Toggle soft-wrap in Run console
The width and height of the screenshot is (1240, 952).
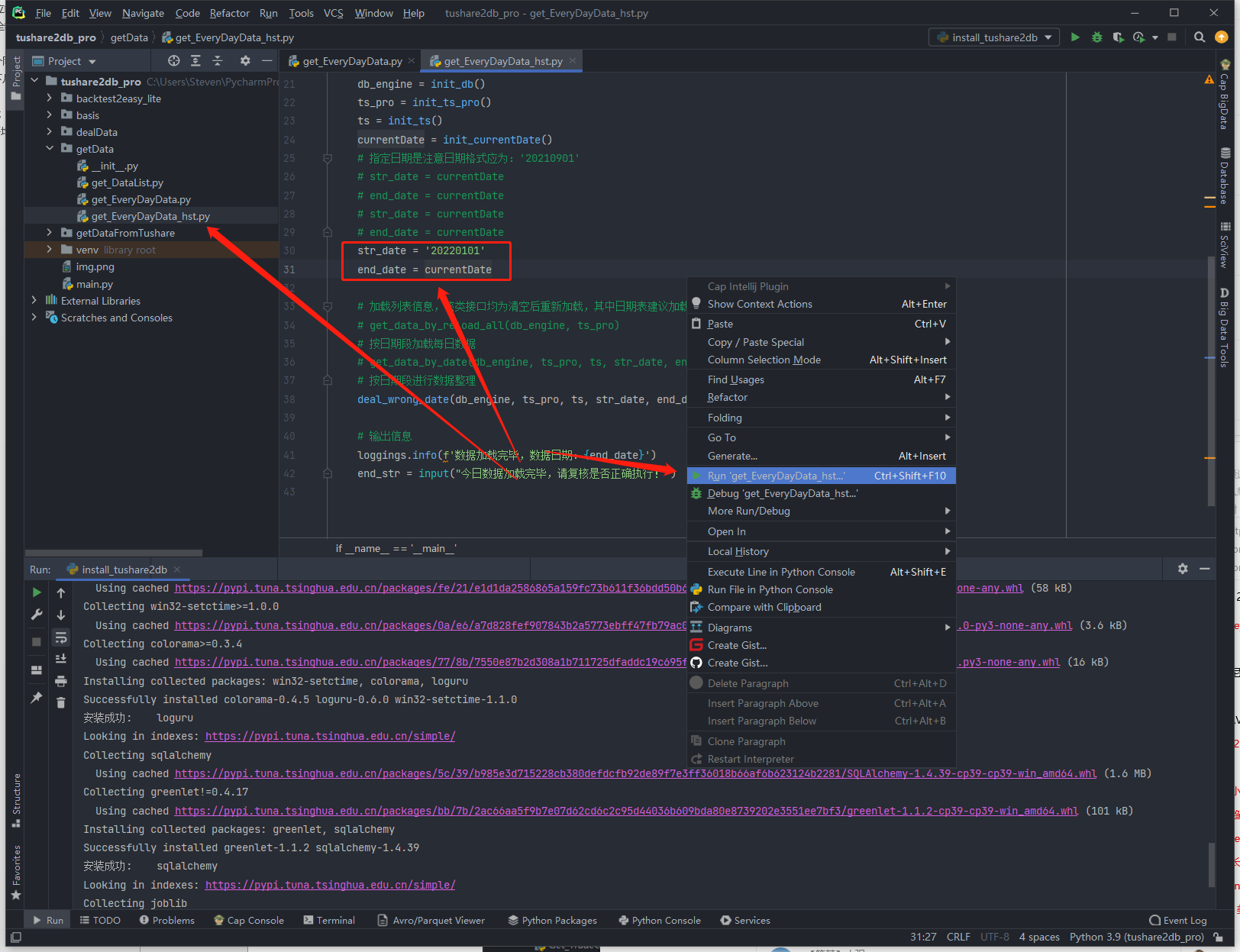61,637
